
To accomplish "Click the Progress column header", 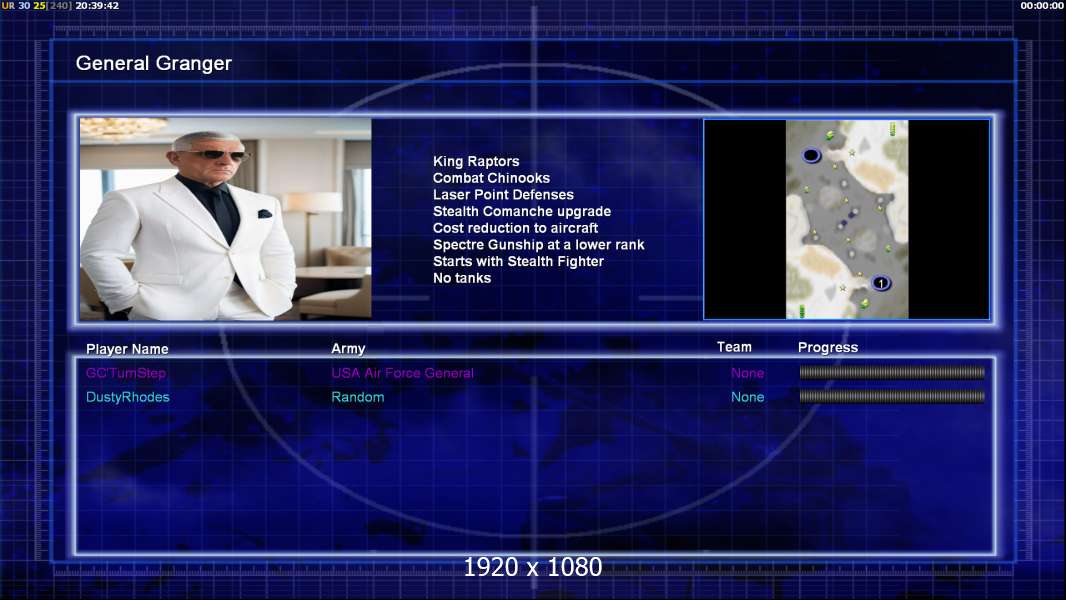I will (x=827, y=347).
